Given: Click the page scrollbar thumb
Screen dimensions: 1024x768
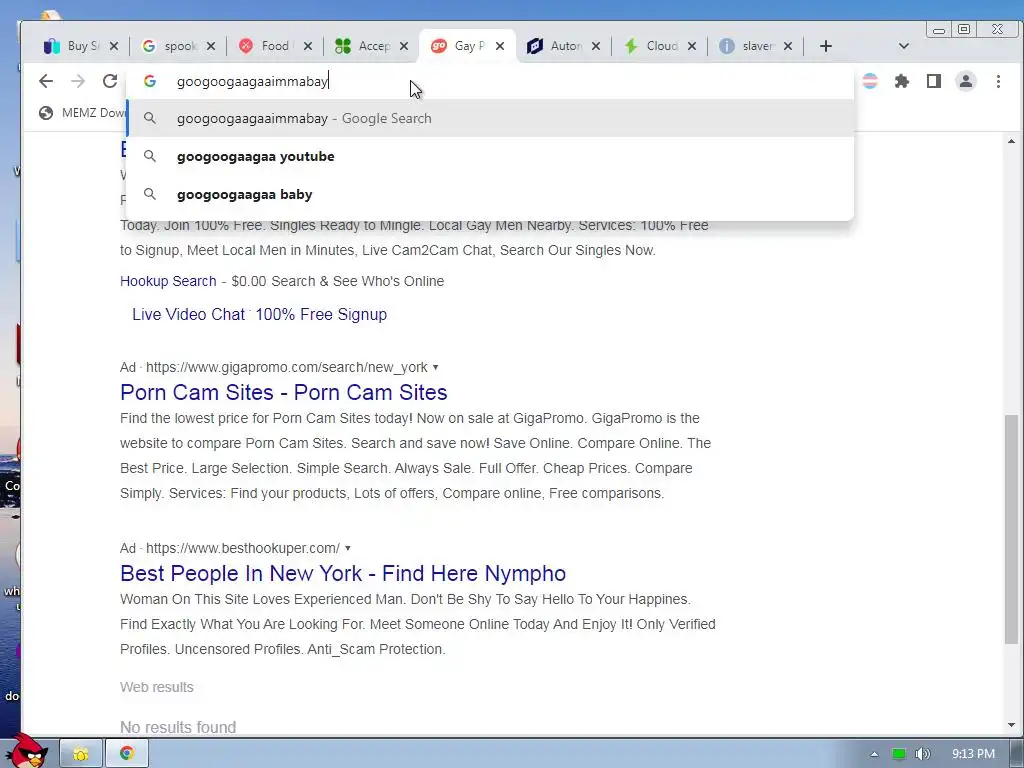Looking at the screenshot, I should click(x=1011, y=529).
